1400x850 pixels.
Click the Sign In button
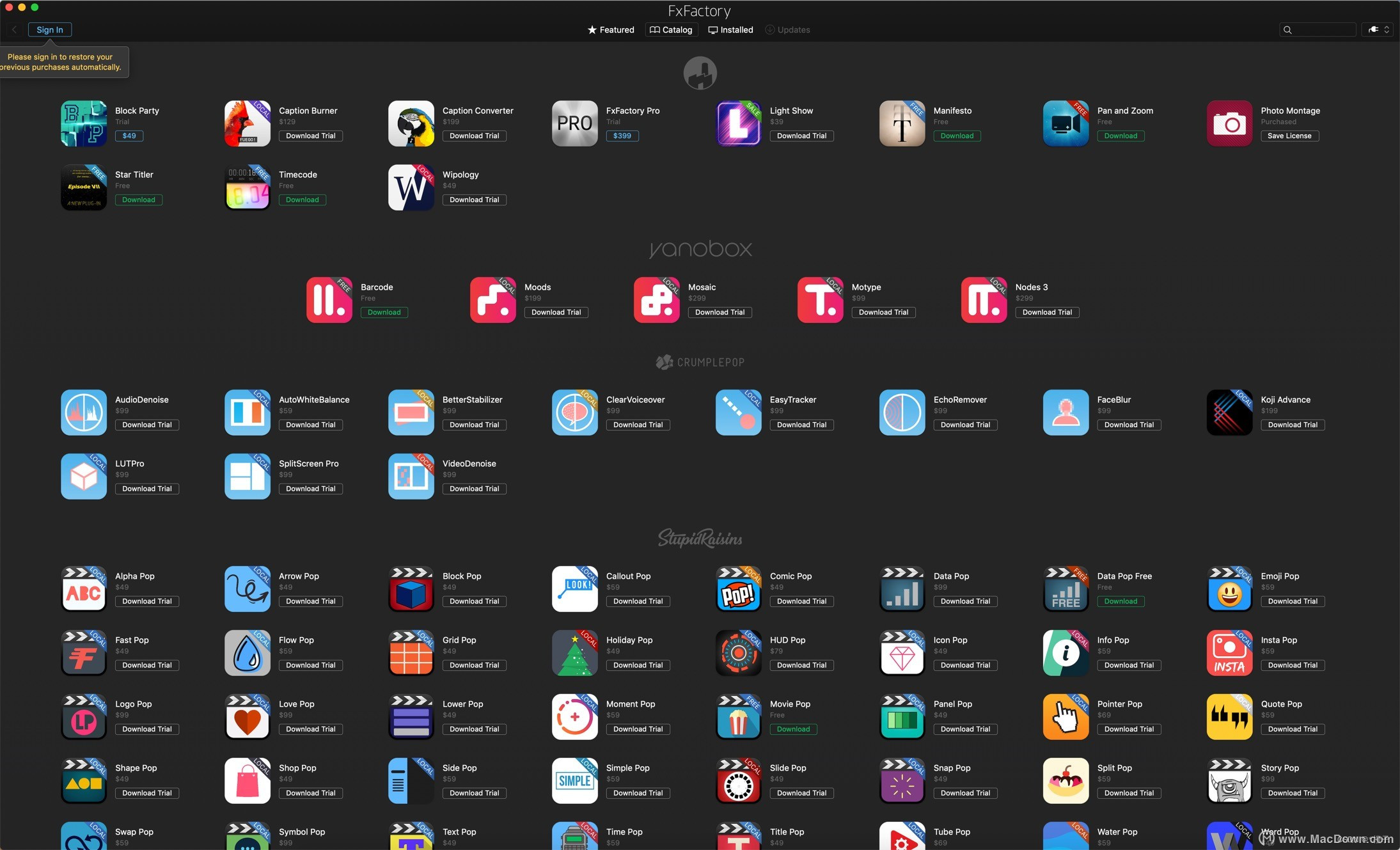[50, 30]
